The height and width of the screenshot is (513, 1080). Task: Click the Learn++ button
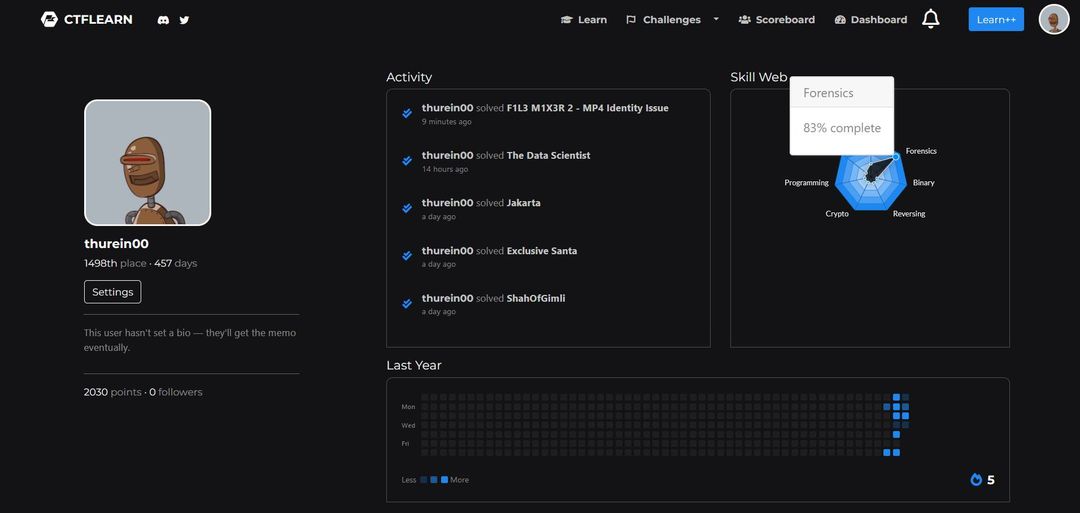click(x=996, y=19)
